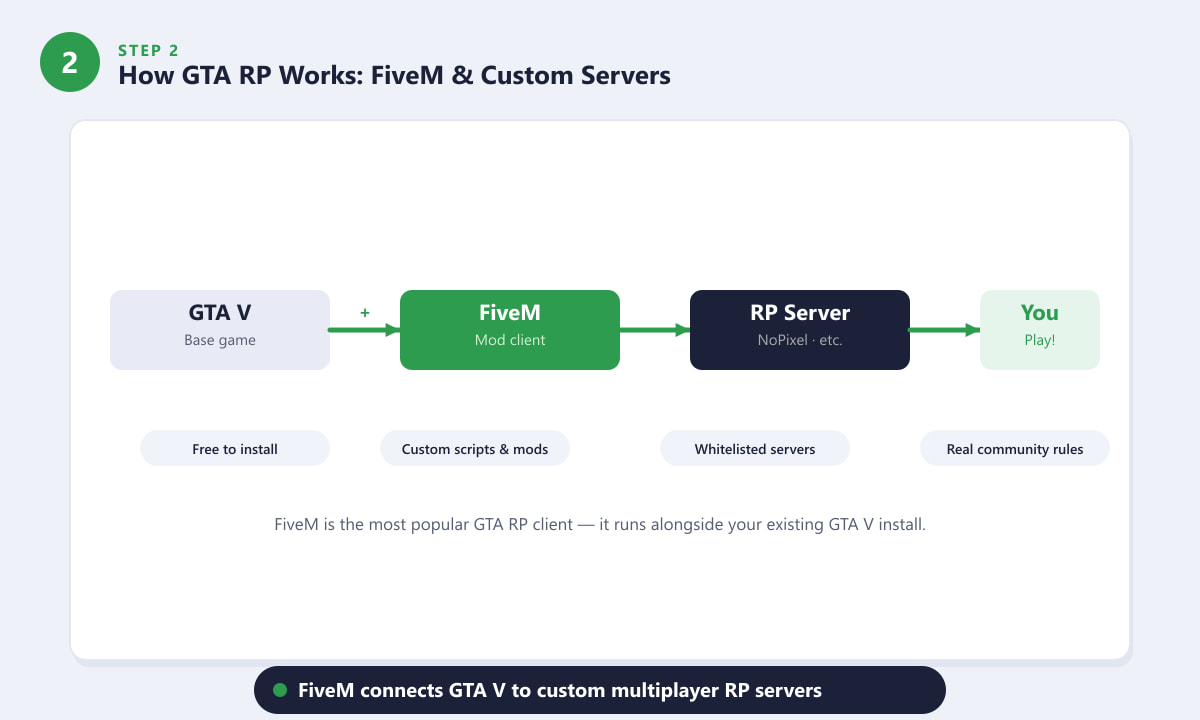Click the sentence FiveM is the most popular
Screen dimensions: 1200x720
[x=600, y=524]
